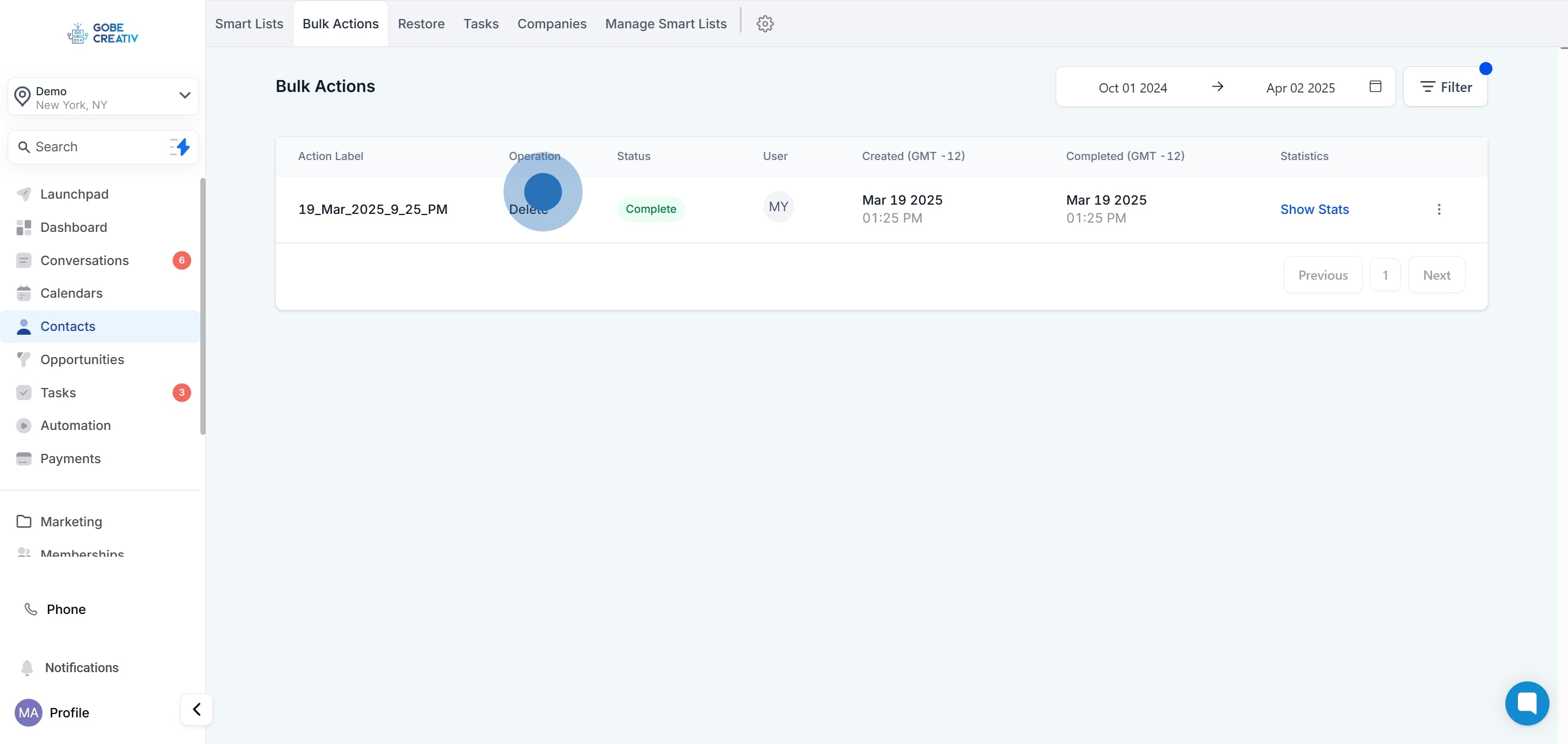The image size is (1568, 744).
Task: Open the Companies tab
Action: coord(552,24)
